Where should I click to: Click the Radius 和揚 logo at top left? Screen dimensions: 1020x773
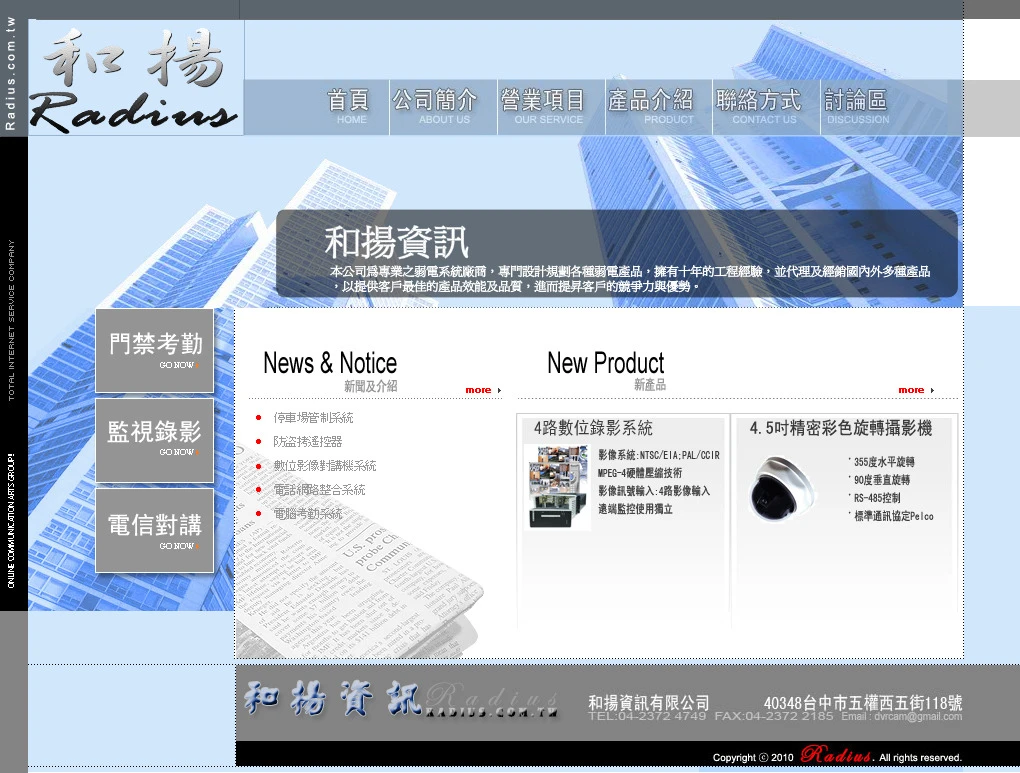point(135,78)
